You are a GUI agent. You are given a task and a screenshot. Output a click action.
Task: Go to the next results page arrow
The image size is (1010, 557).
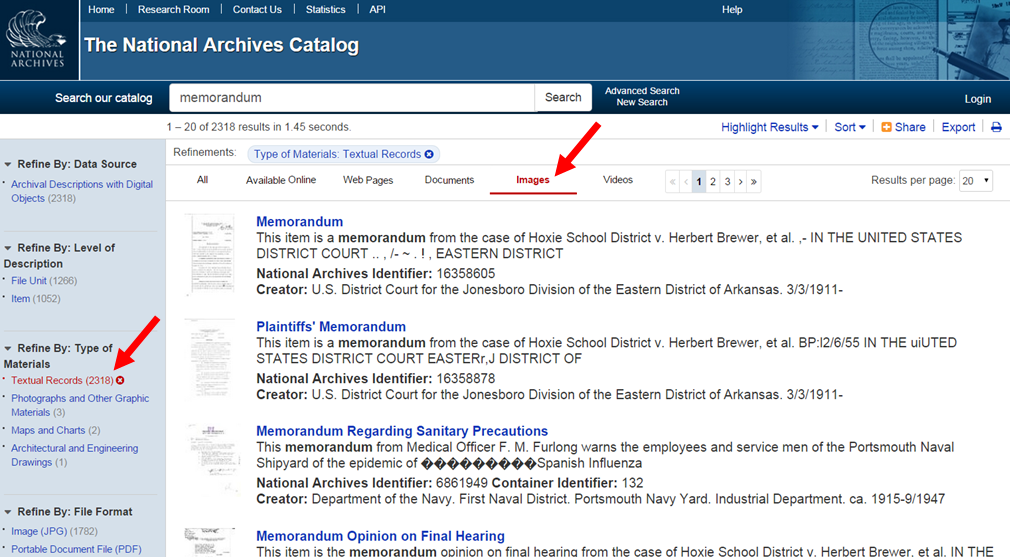coord(741,182)
